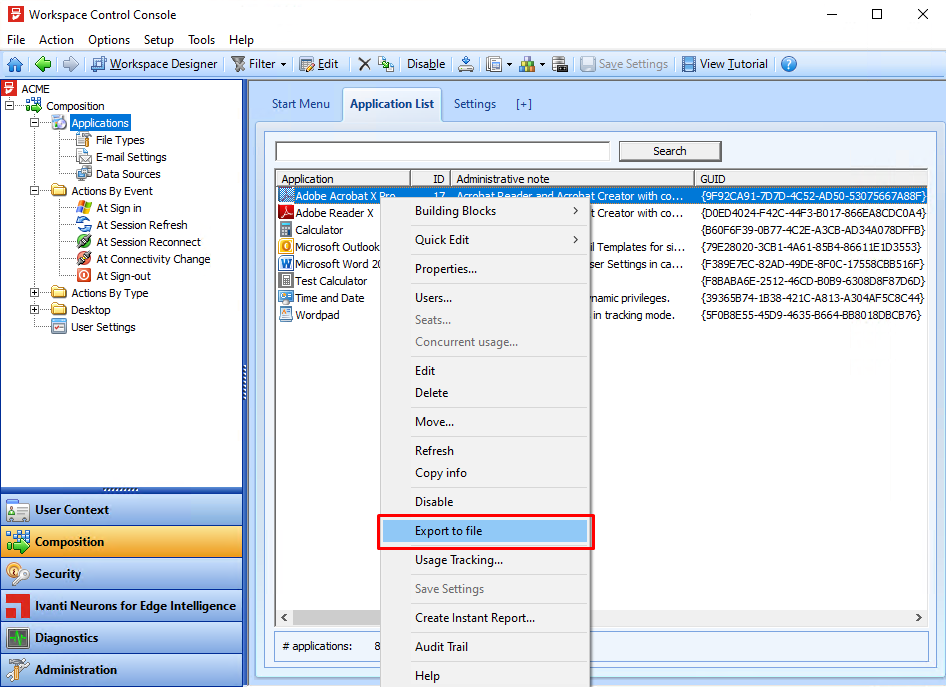Go back with the green left arrow
946x687 pixels.
click(43, 64)
